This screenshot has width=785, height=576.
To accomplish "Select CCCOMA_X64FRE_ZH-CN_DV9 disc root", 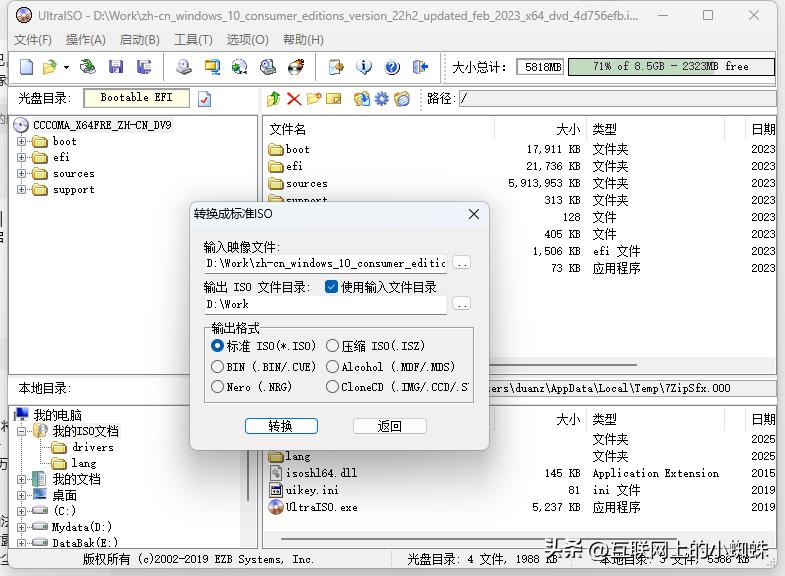I will click(102, 125).
